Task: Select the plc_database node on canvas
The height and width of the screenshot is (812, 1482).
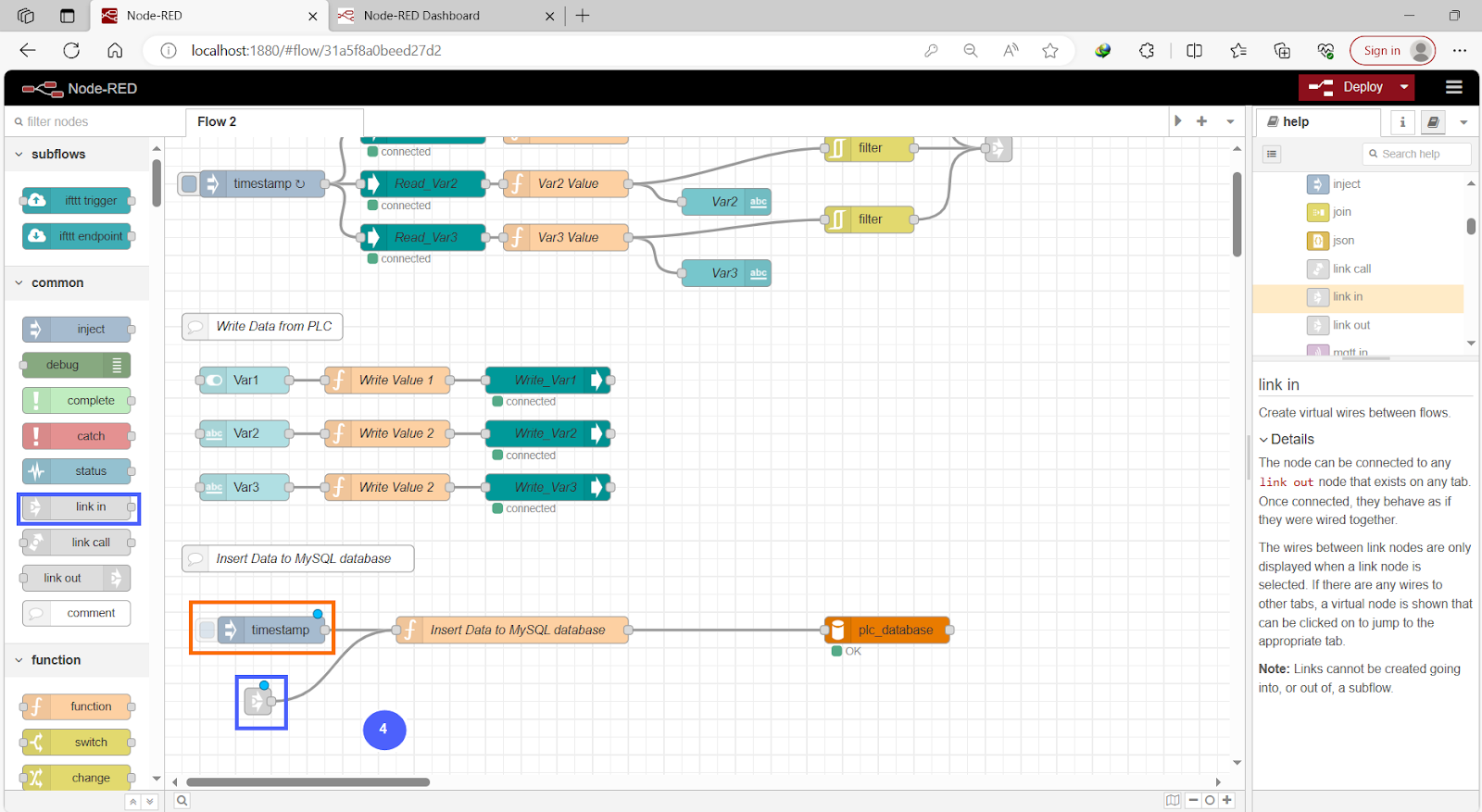Action: click(x=886, y=630)
